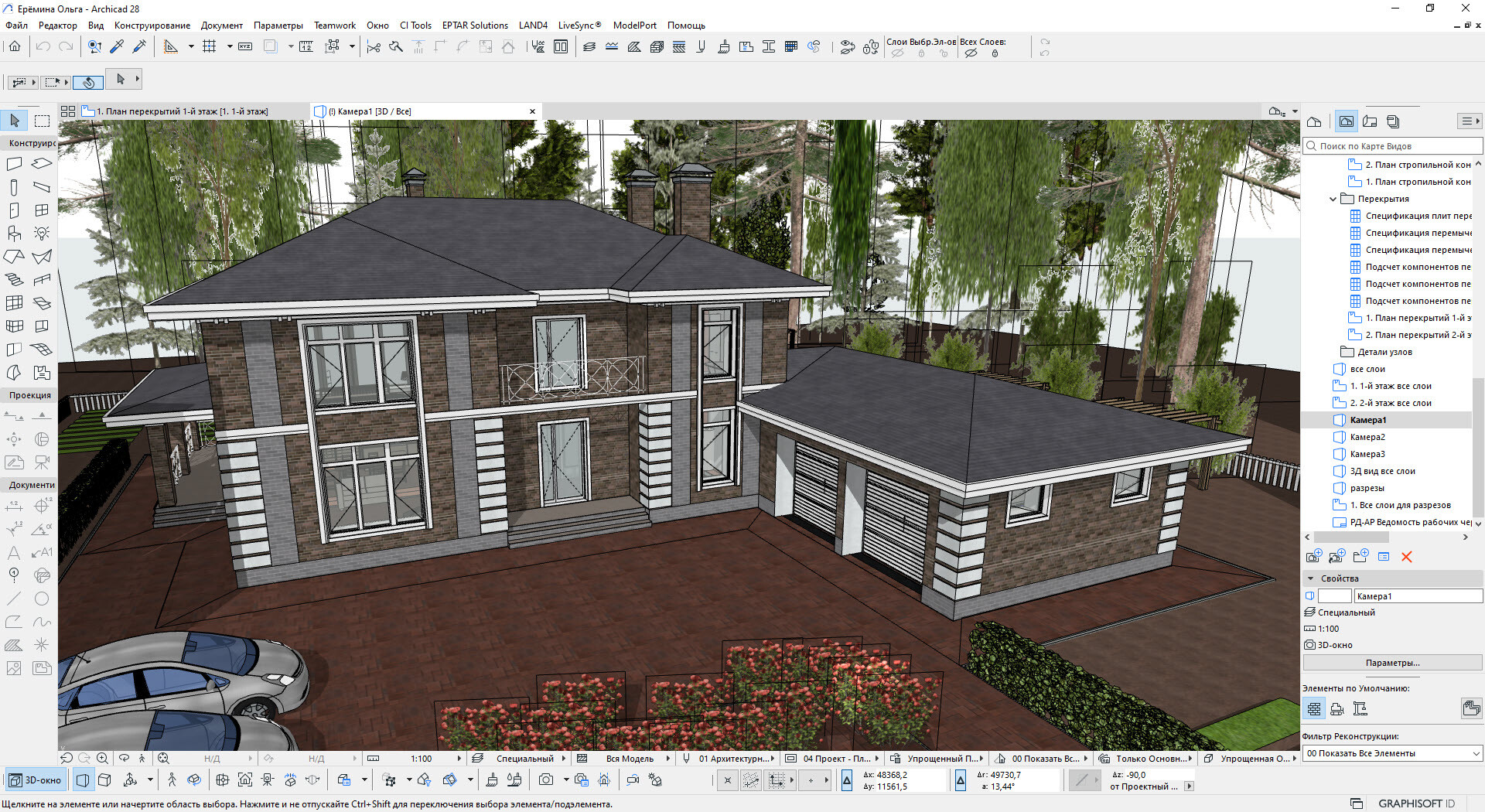Delete selected view with red X icon
Image resolution: width=1485 pixels, height=812 pixels.
point(1406,557)
